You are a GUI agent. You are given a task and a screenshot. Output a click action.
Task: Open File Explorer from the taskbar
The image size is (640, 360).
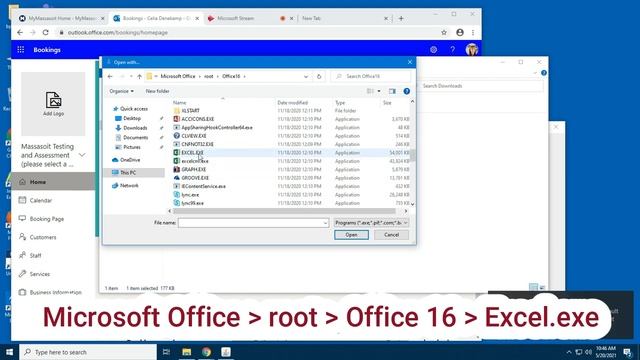pos(187,352)
